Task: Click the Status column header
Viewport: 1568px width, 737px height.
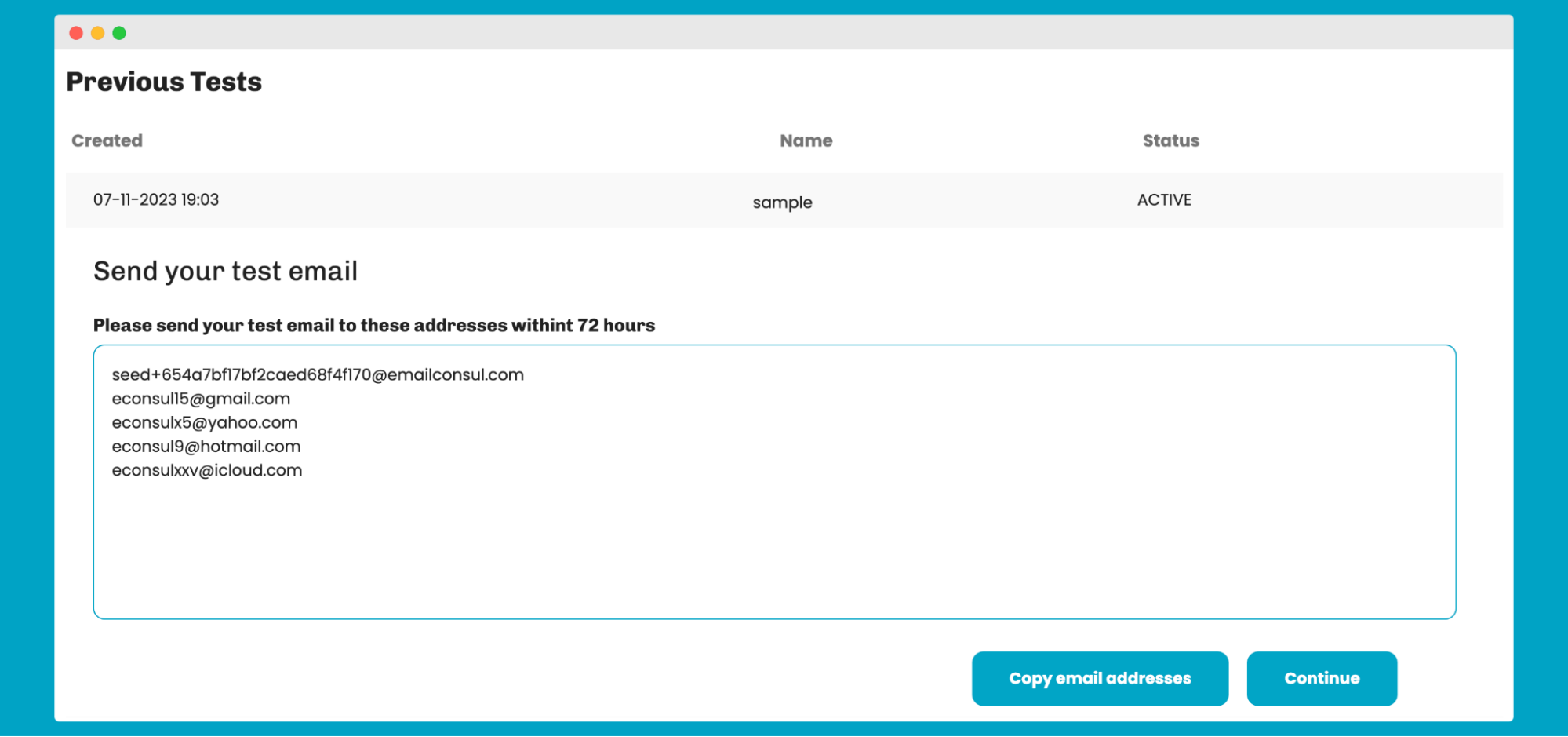Action: click(x=1171, y=140)
